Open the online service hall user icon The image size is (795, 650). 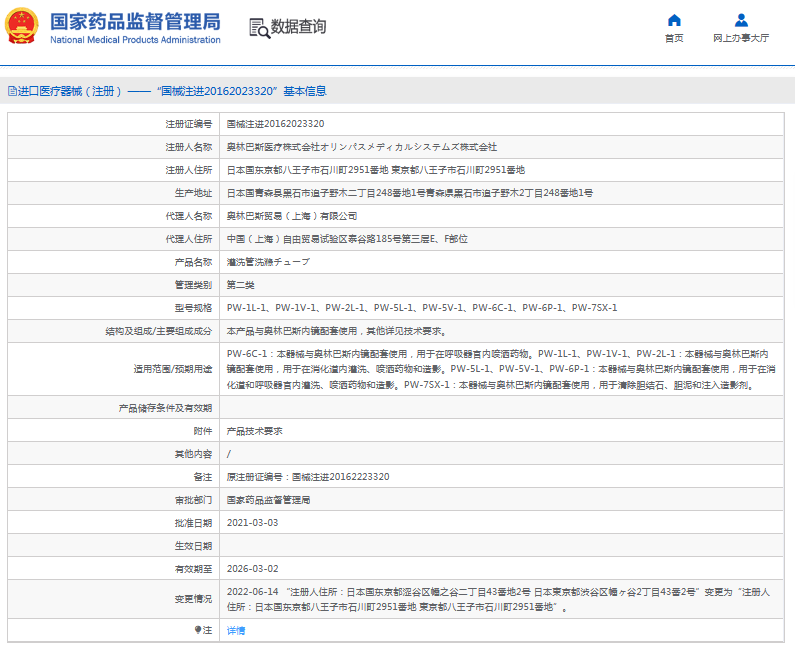pos(741,20)
